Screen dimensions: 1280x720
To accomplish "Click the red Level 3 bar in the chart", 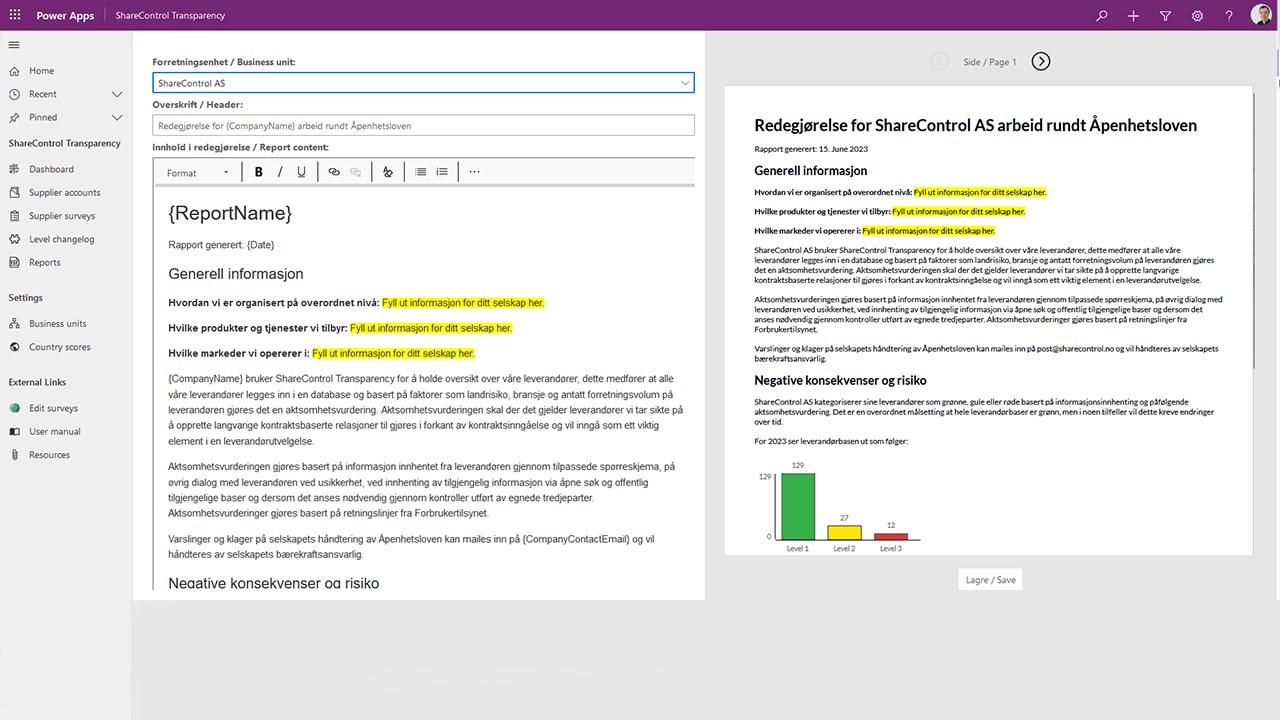I will 891,537.
